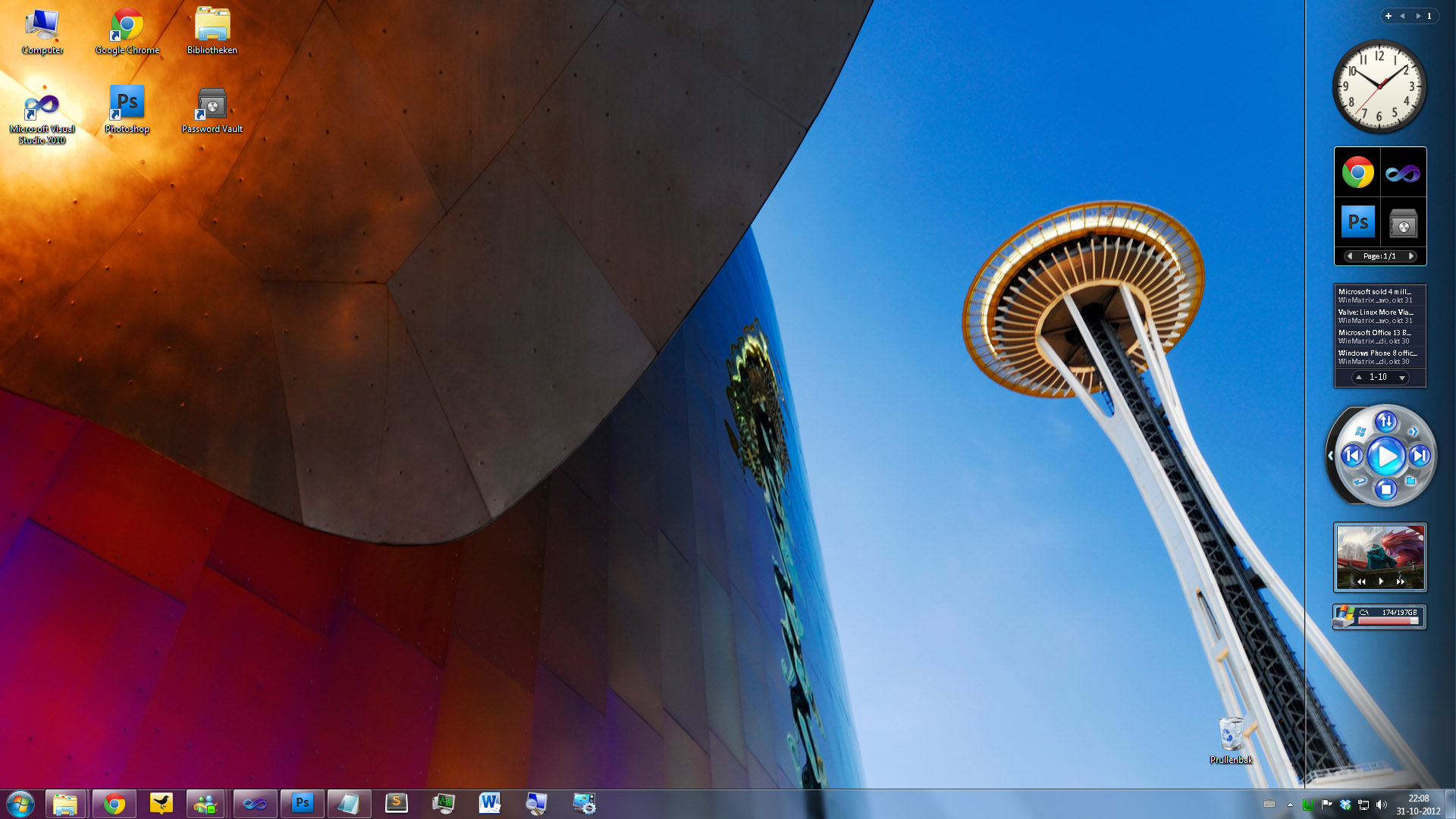Viewport: 1456px width, 819px height.
Task: Show hidden system tray icons arrow
Action: tap(1290, 805)
